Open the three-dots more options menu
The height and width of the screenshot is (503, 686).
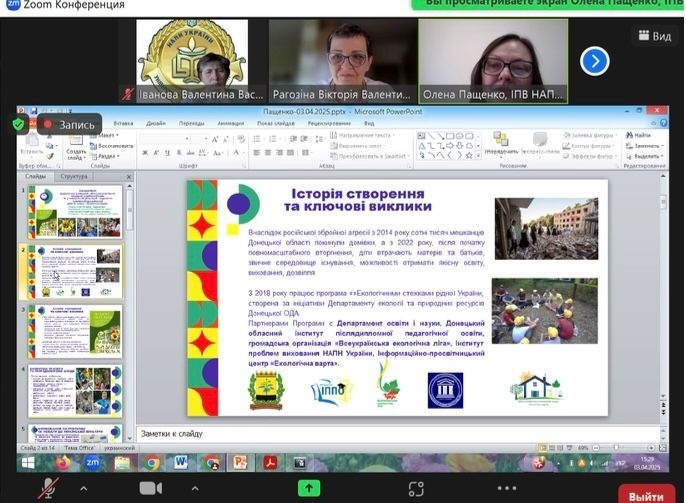(x=505, y=487)
